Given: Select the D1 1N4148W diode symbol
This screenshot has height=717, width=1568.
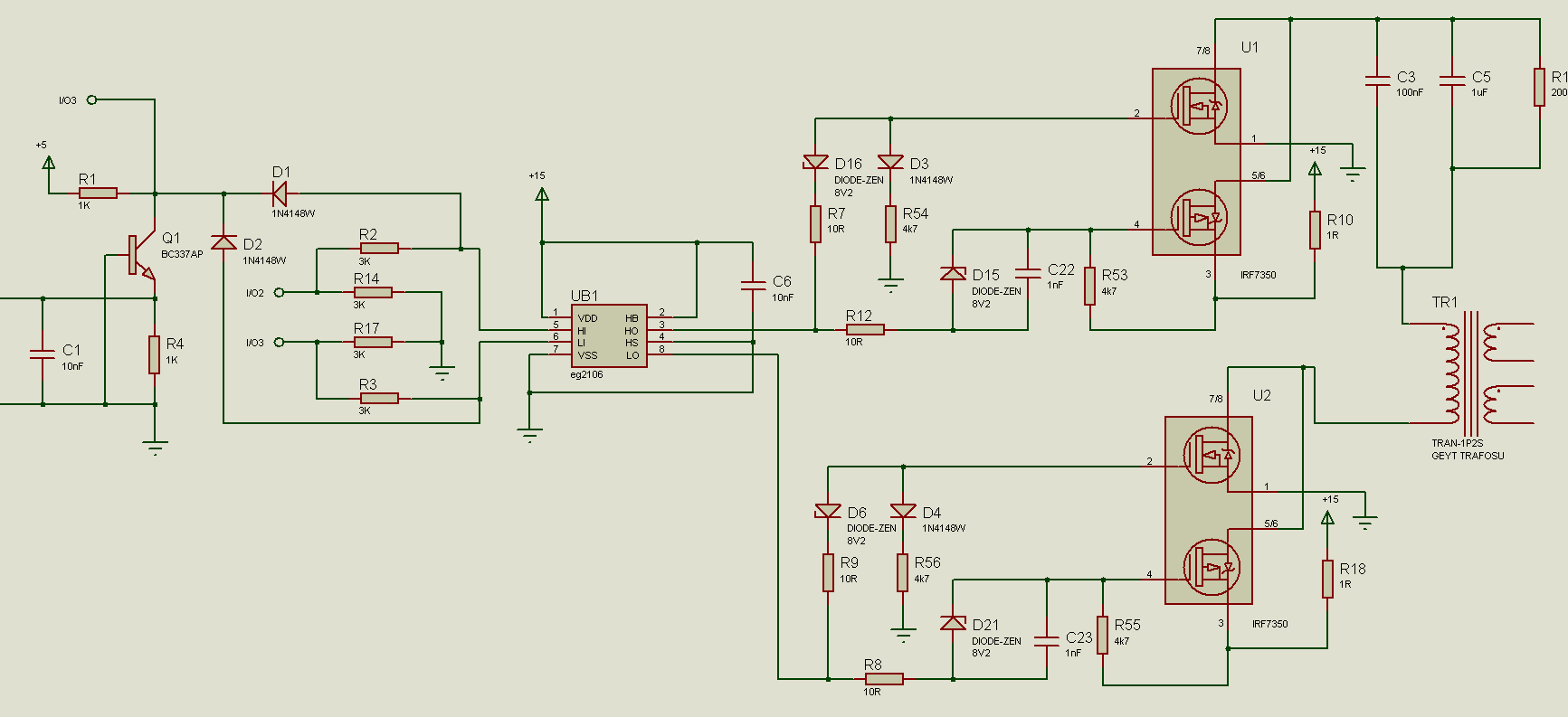Looking at the screenshot, I should (280, 193).
